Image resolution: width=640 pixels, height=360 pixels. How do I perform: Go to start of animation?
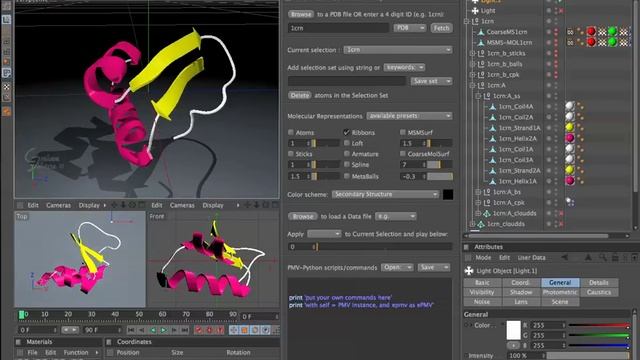[x=131, y=330]
